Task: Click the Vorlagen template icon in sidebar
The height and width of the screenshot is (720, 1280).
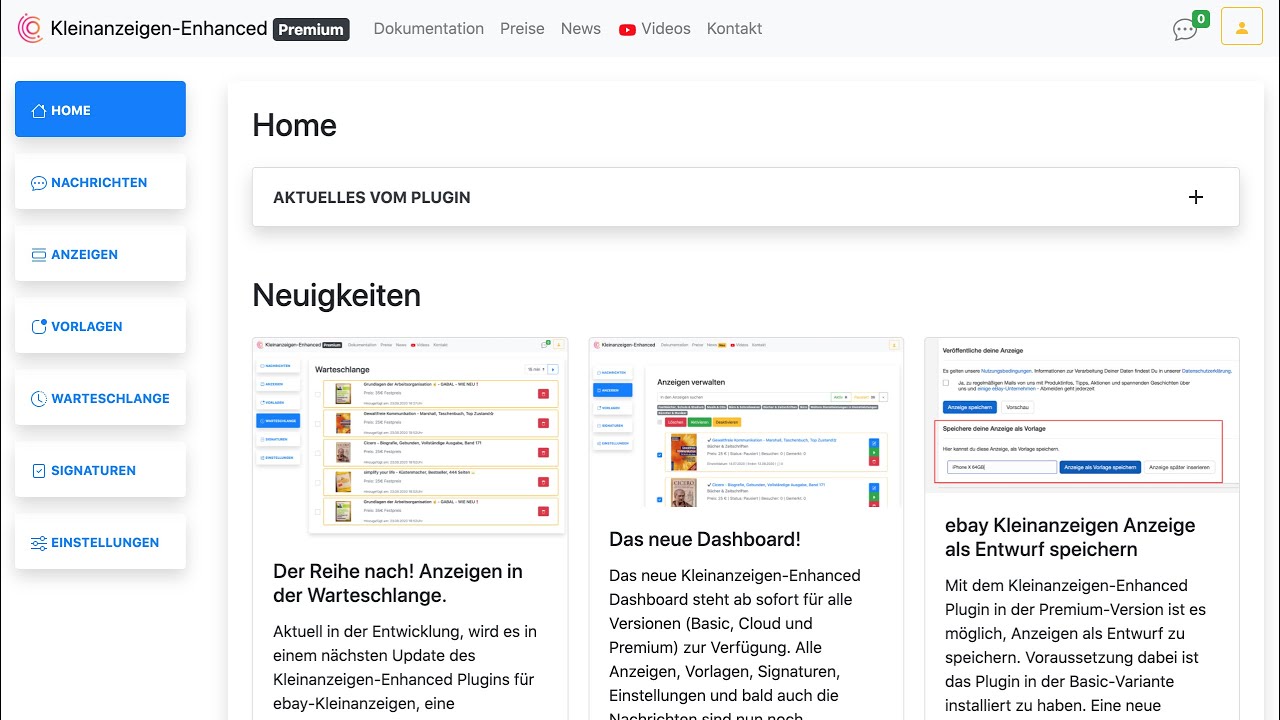Action: tap(39, 326)
